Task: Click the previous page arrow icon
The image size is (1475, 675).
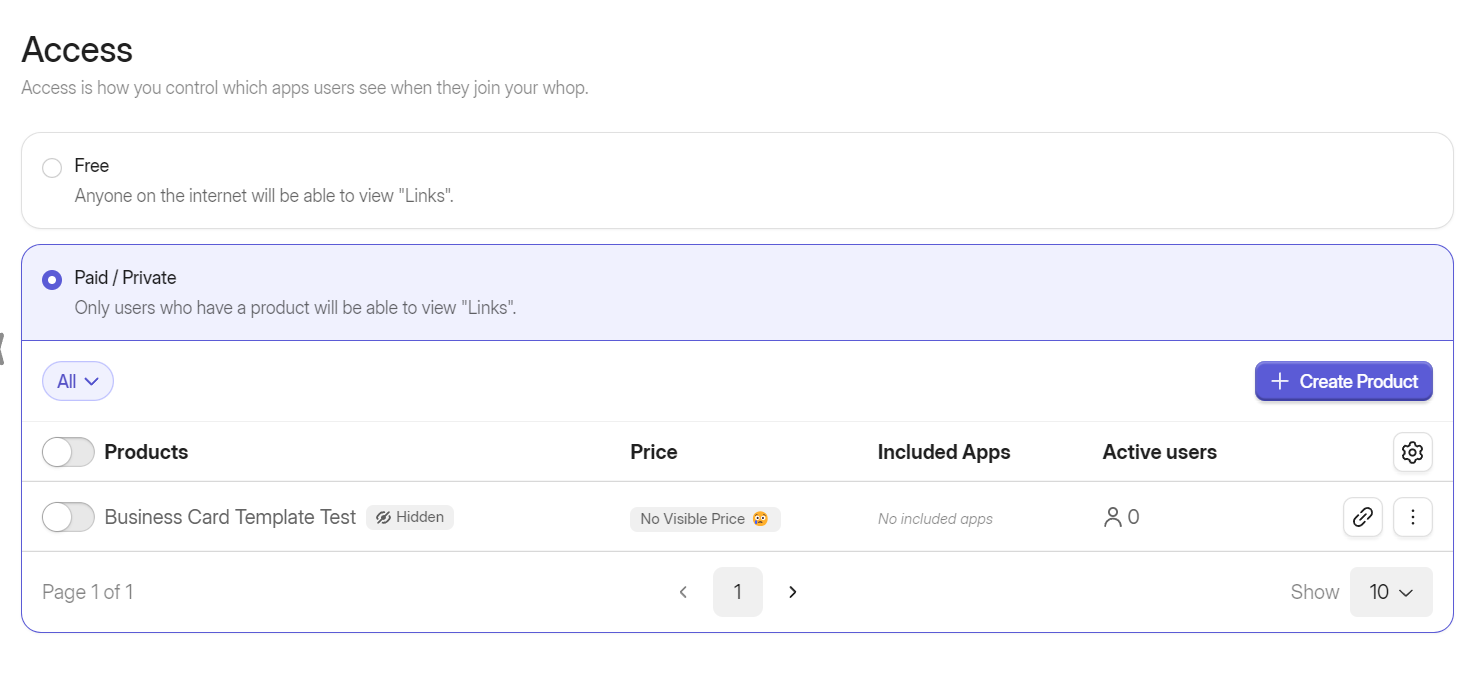Action: click(x=683, y=592)
